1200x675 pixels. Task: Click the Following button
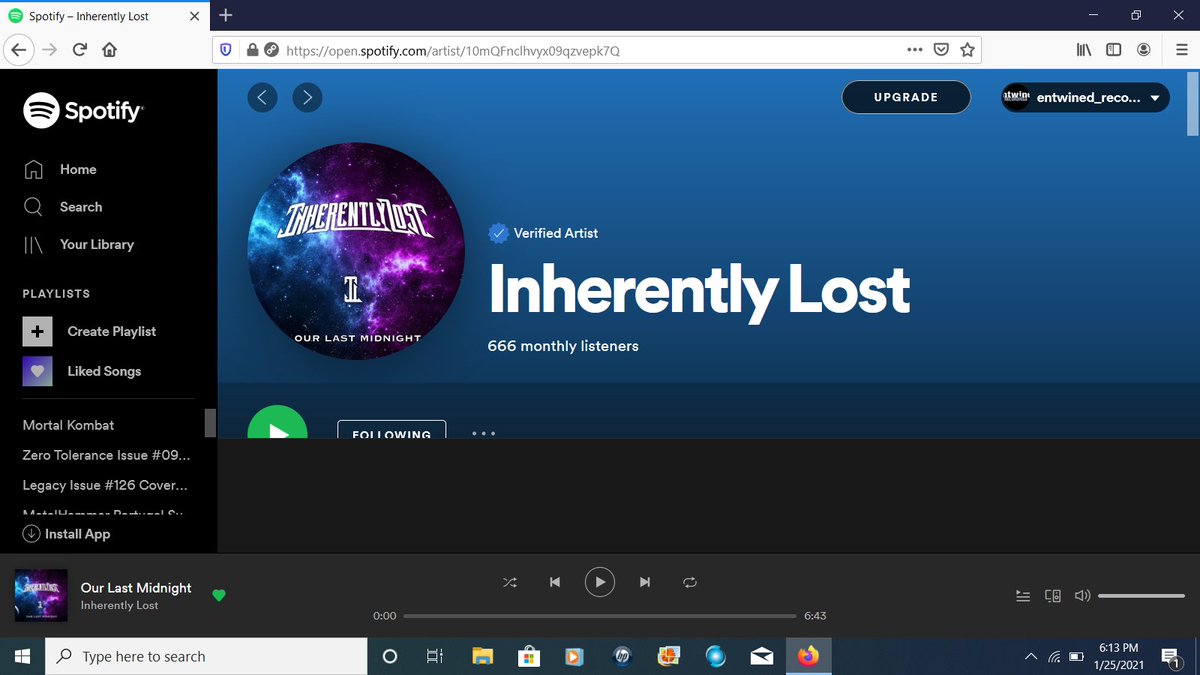[x=391, y=434]
